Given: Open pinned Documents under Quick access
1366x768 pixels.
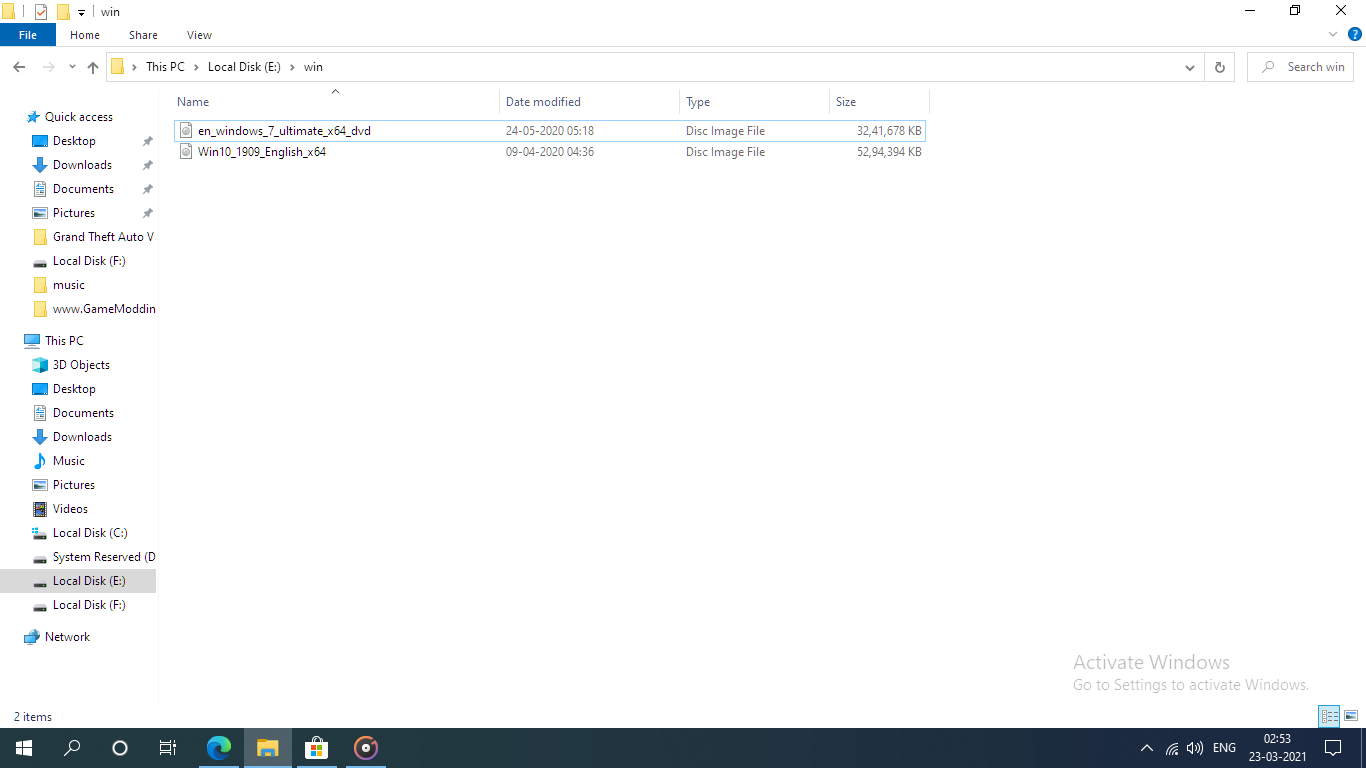Looking at the screenshot, I should 83,189.
